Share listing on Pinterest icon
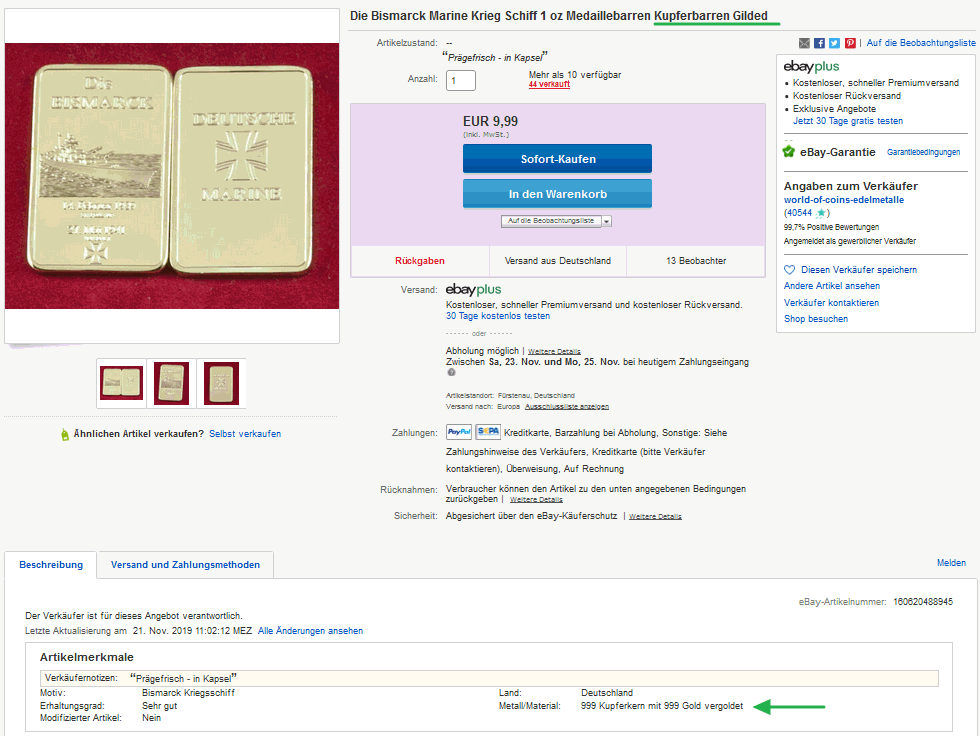Viewport: 980px width, 736px height. [x=850, y=43]
